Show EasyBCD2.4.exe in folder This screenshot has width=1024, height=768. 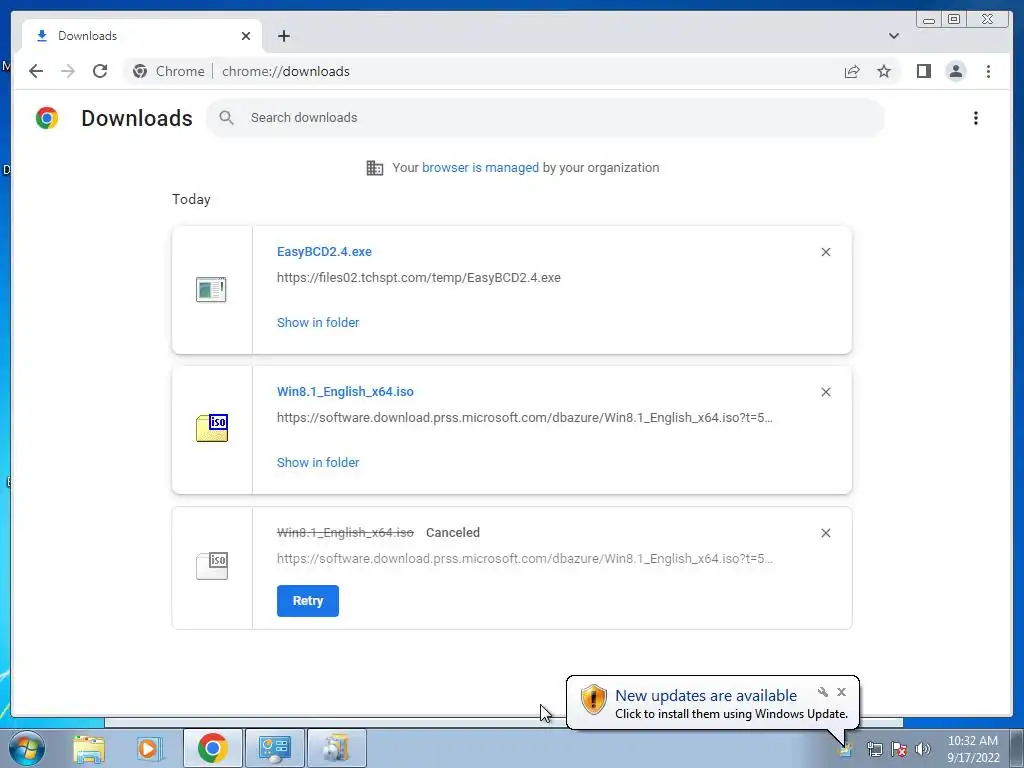(318, 323)
